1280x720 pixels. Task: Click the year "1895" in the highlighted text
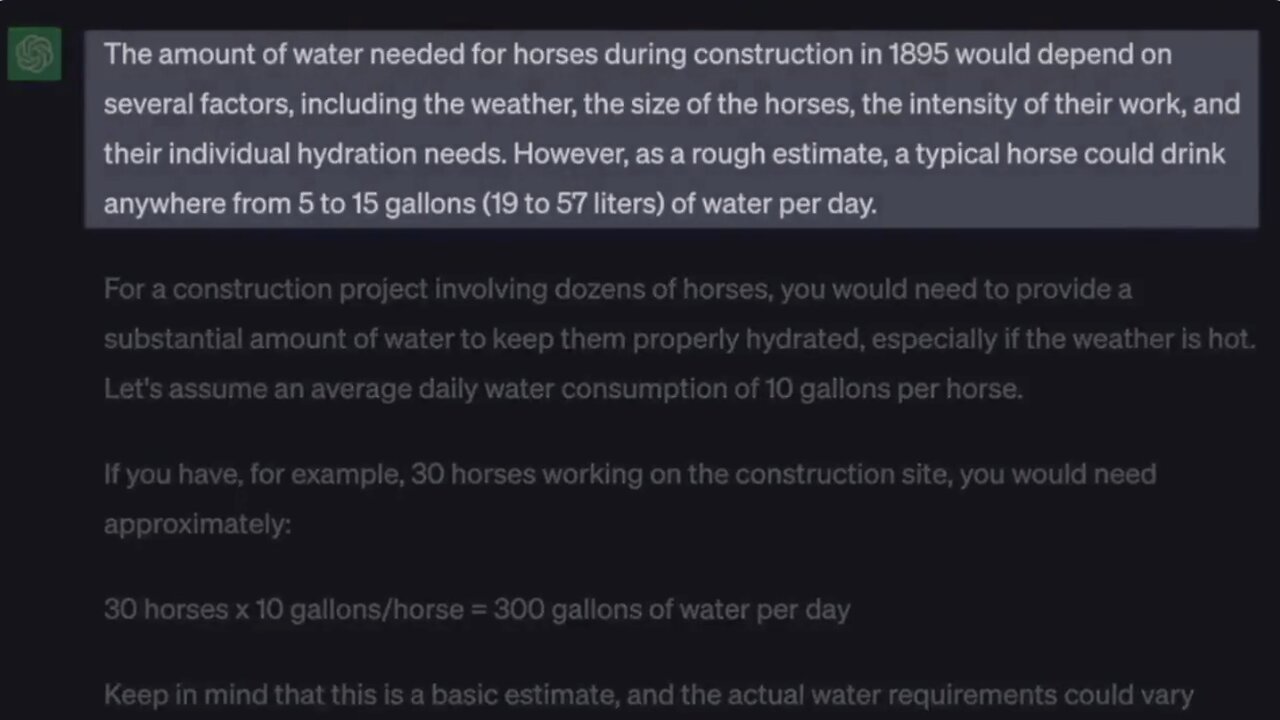(x=918, y=54)
